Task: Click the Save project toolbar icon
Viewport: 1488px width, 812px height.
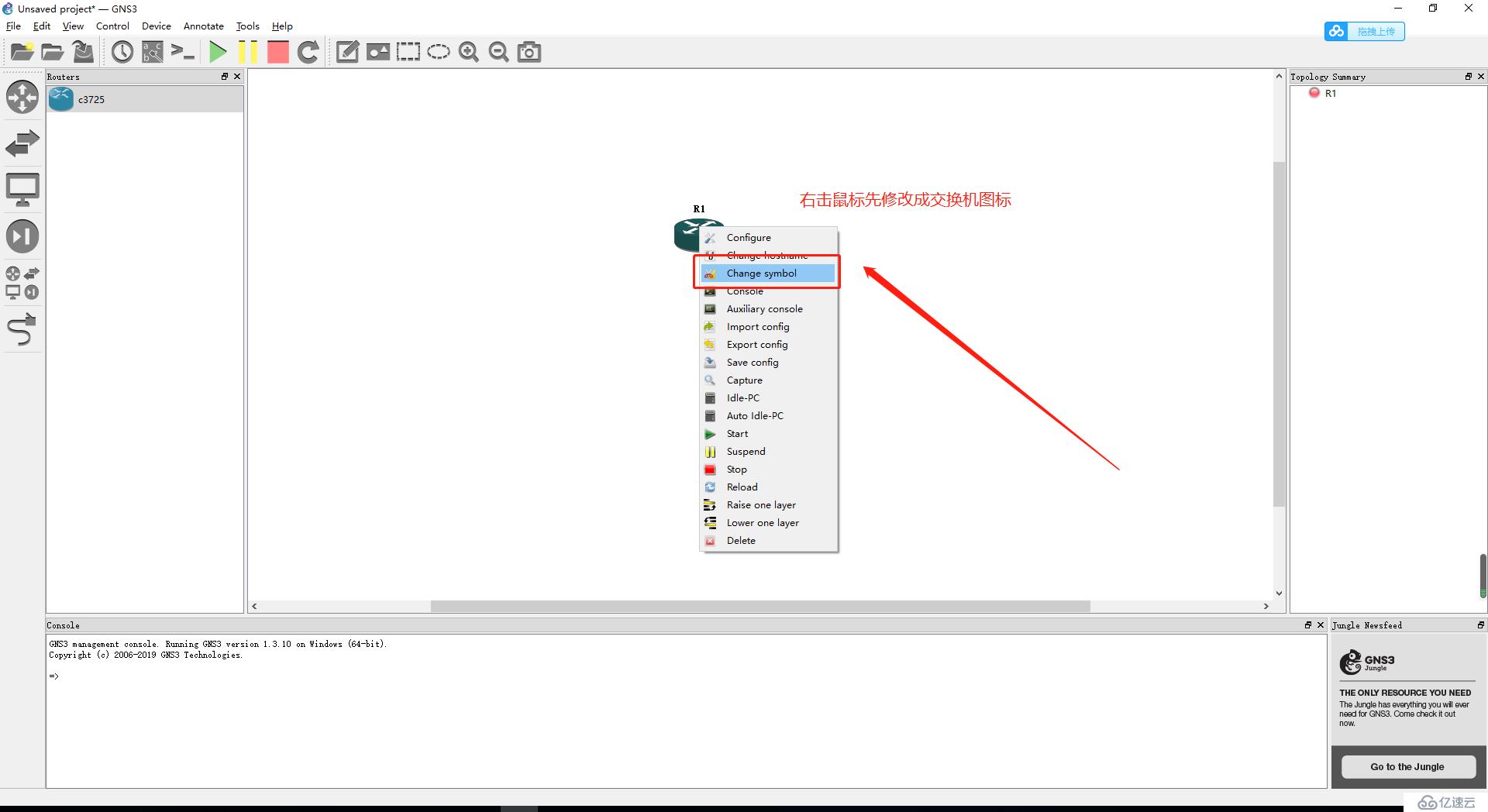Action: click(x=83, y=52)
